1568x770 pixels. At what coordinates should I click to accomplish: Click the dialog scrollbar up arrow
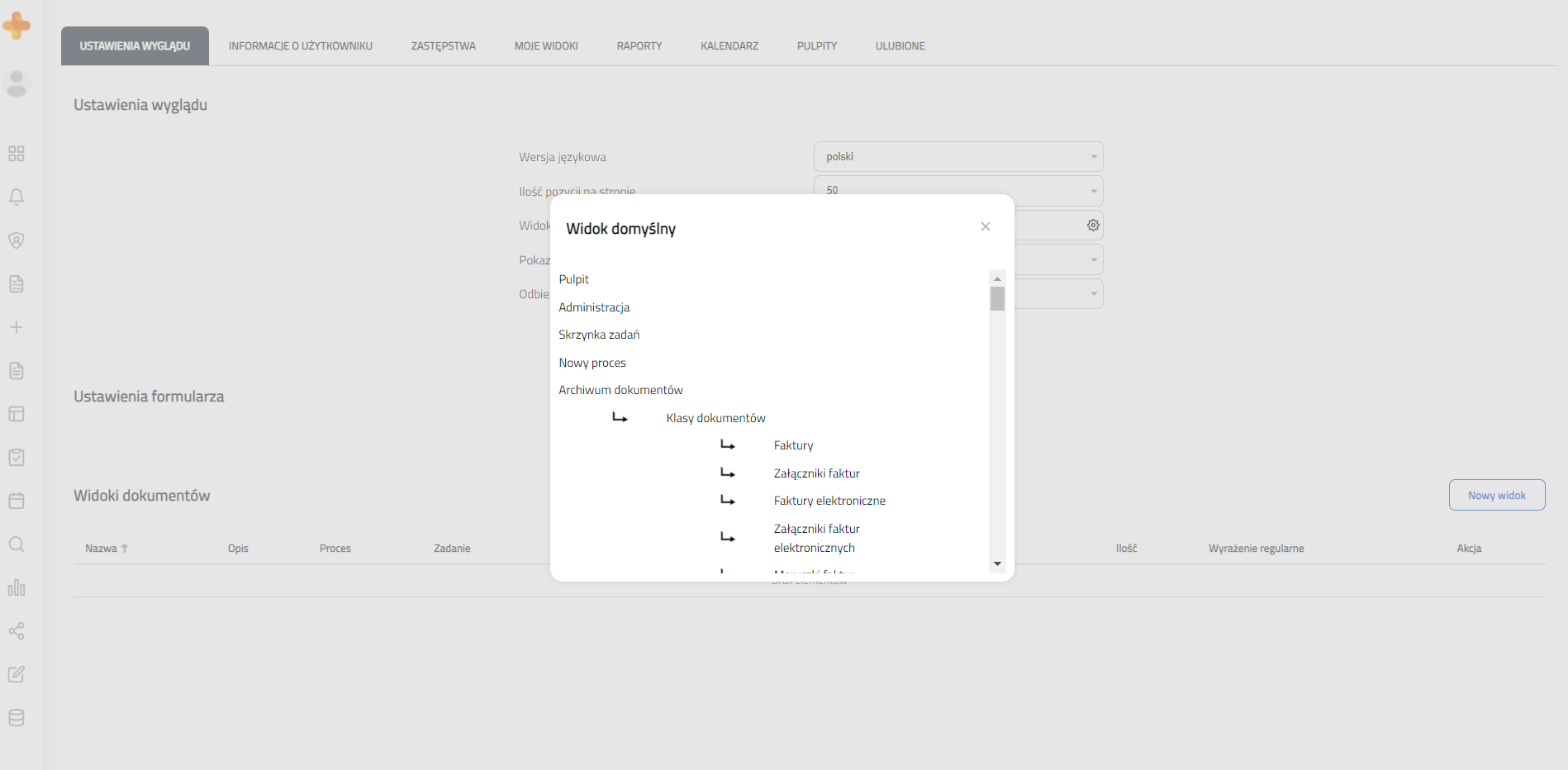997,278
